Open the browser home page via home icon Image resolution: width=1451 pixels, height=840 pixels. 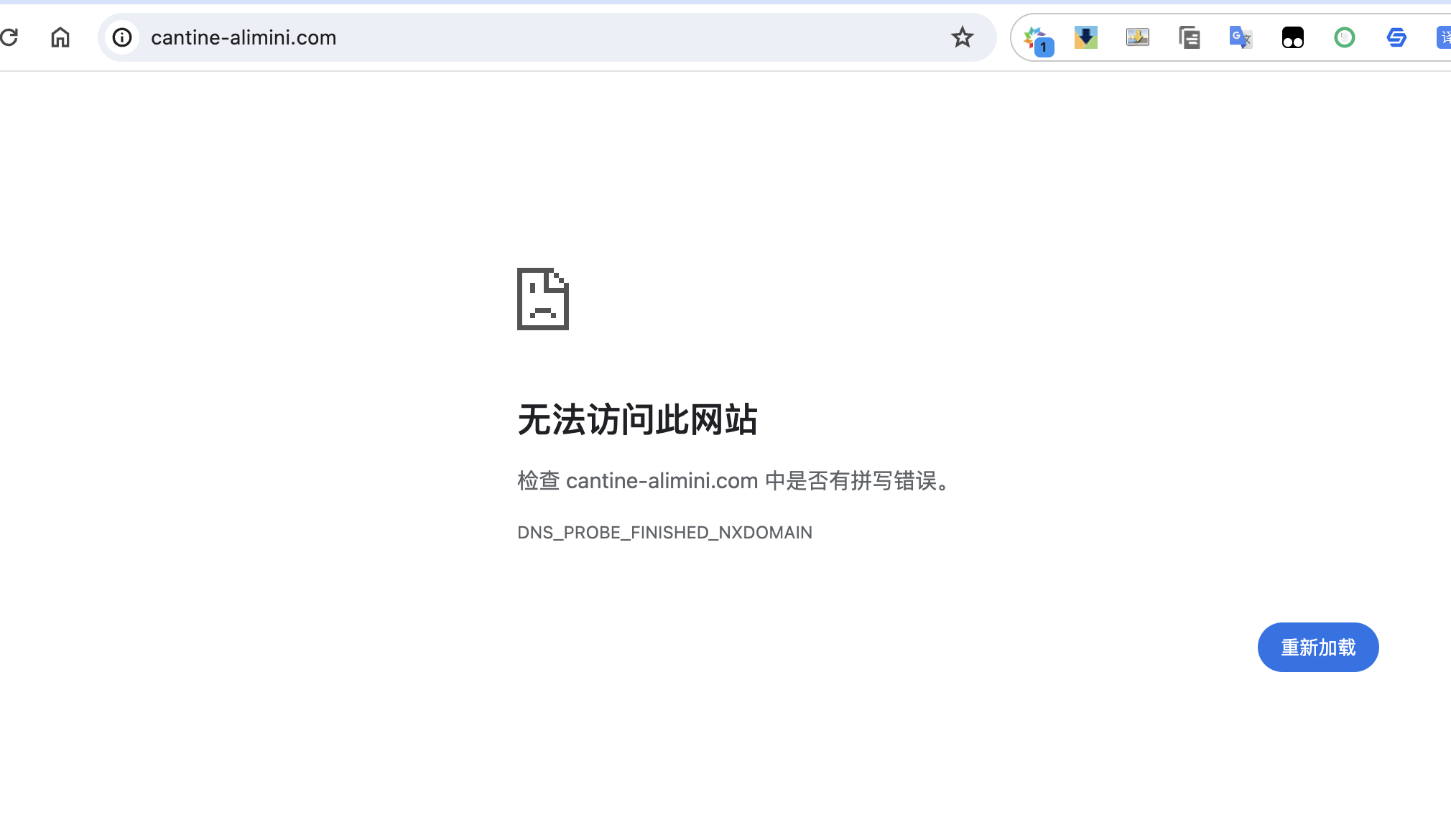[60, 37]
